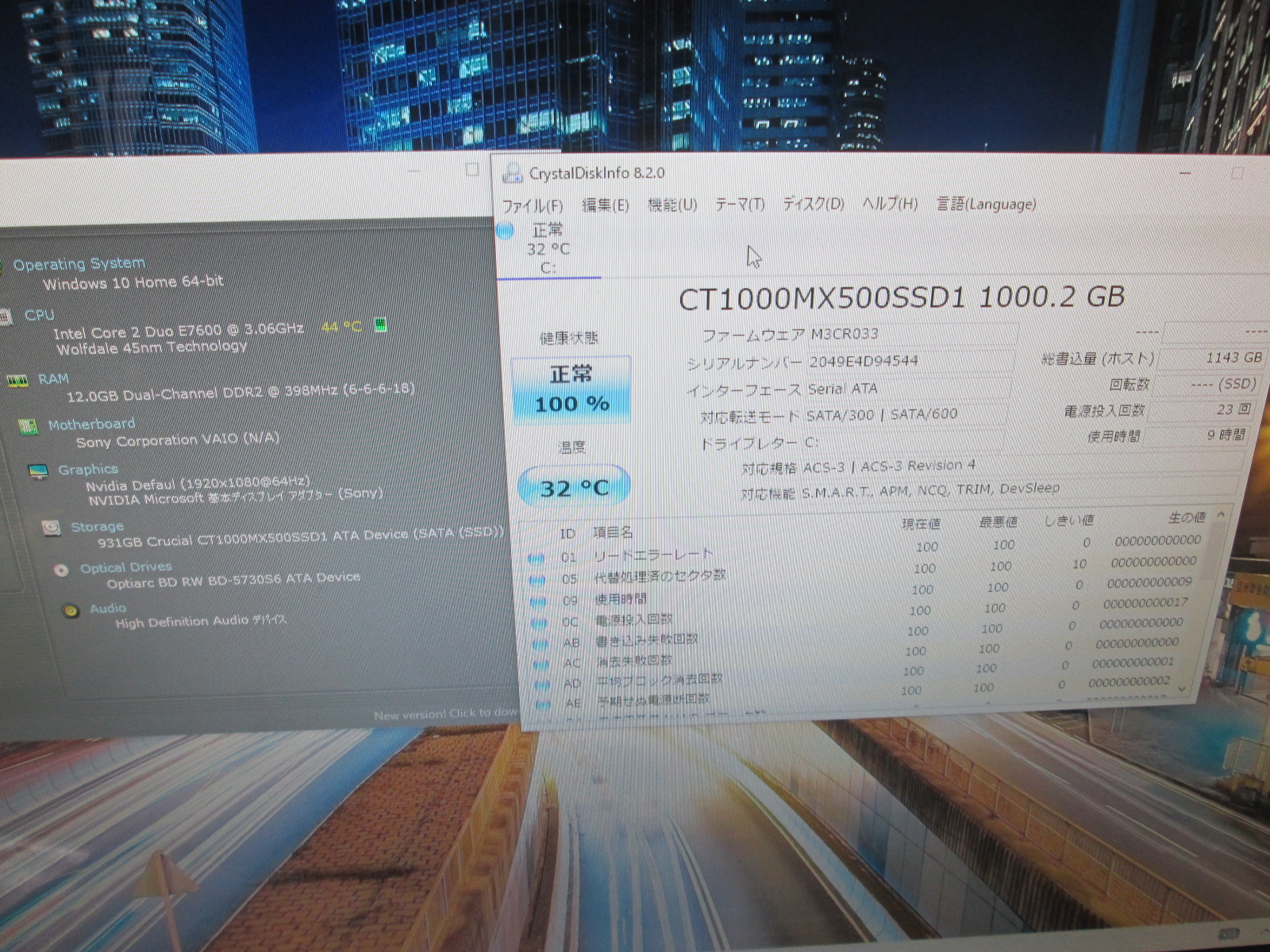This screenshot has height=952, width=1270.
Task: Click the Optical Drives disc icon
Action: pos(61,570)
